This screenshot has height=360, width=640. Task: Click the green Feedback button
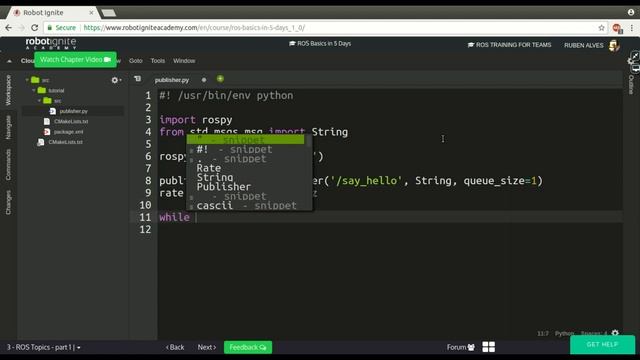[248, 347]
